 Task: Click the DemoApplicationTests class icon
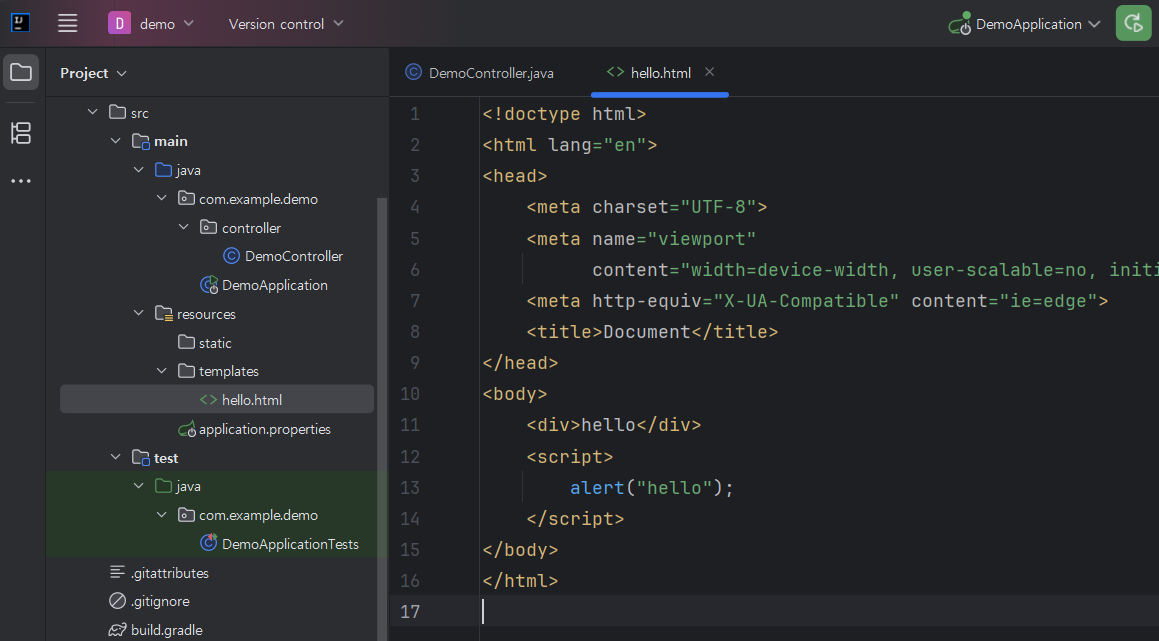tap(209, 543)
